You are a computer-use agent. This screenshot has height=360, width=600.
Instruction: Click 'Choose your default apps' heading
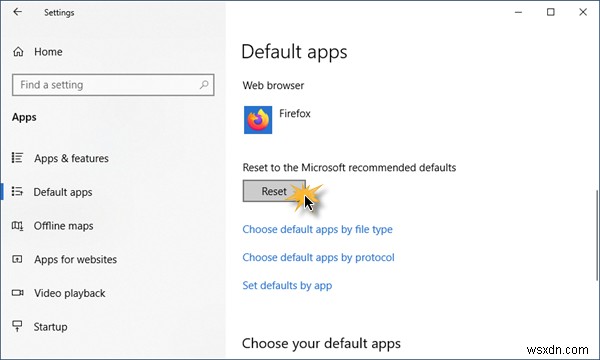321,344
